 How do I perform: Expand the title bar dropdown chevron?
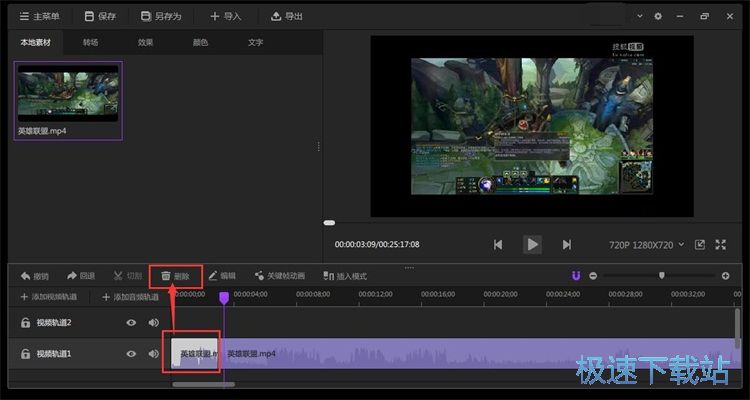tap(640, 16)
